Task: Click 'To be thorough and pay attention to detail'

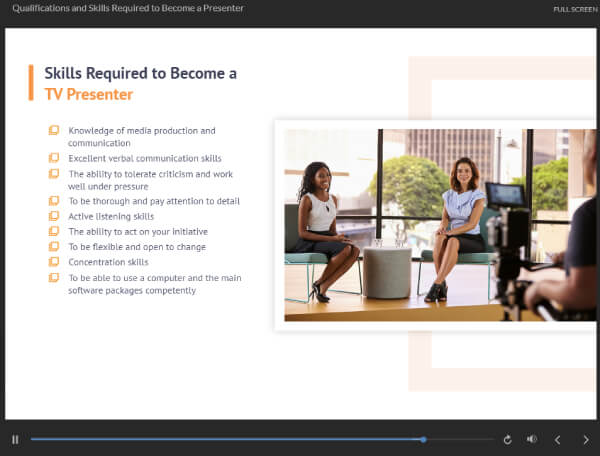Action: pyautogui.click(x=154, y=201)
